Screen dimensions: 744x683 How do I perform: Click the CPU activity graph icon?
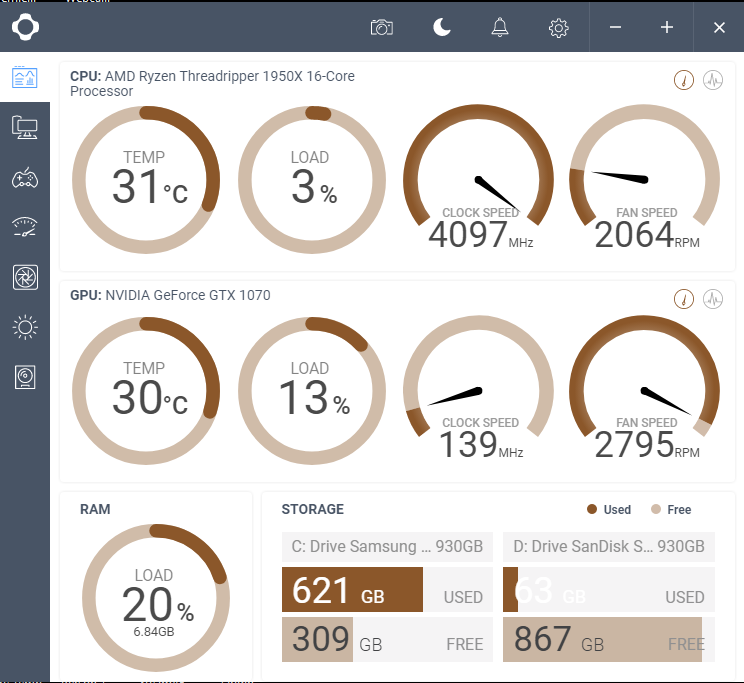tap(713, 80)
